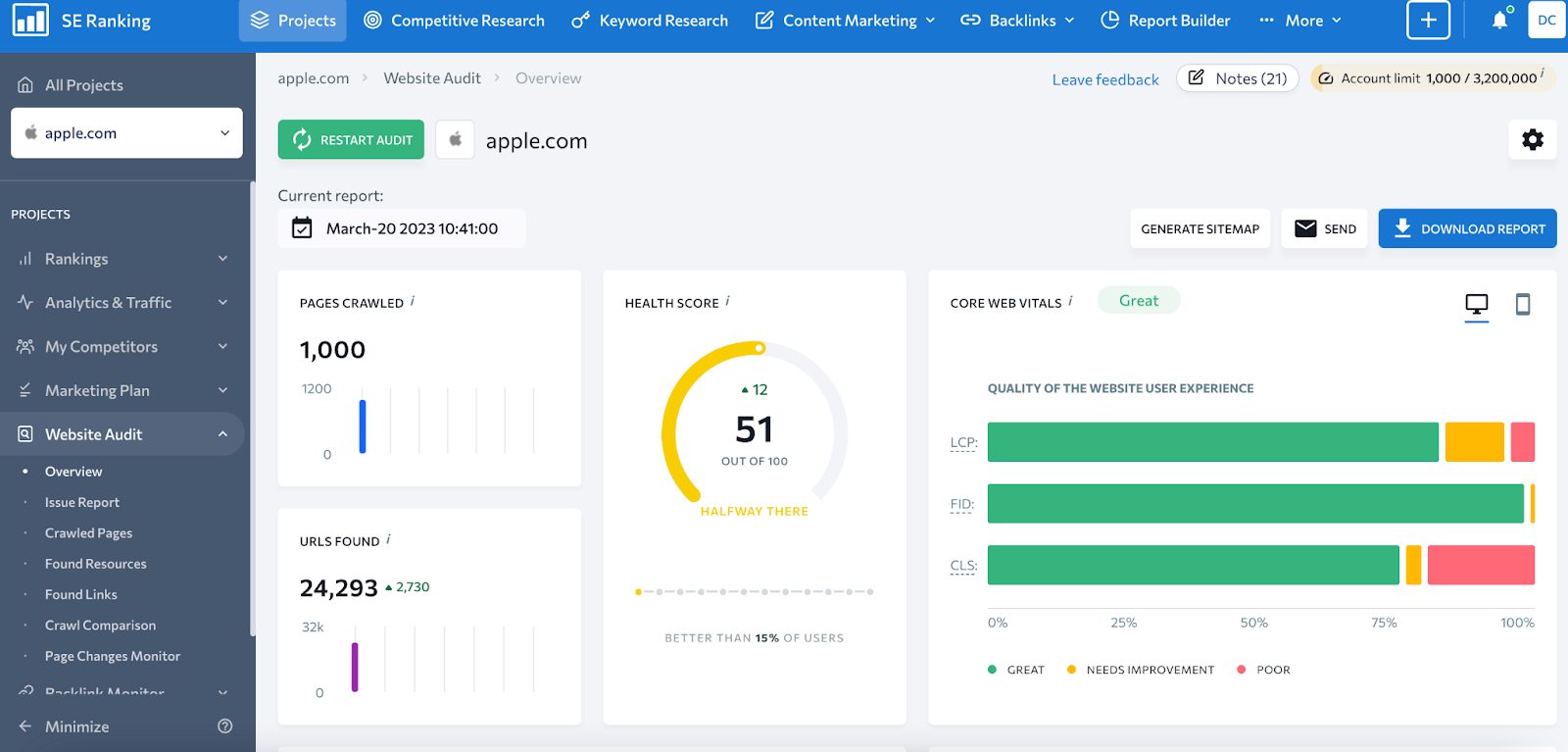Click the Marketing Plan checklist icon

point(25,390)
